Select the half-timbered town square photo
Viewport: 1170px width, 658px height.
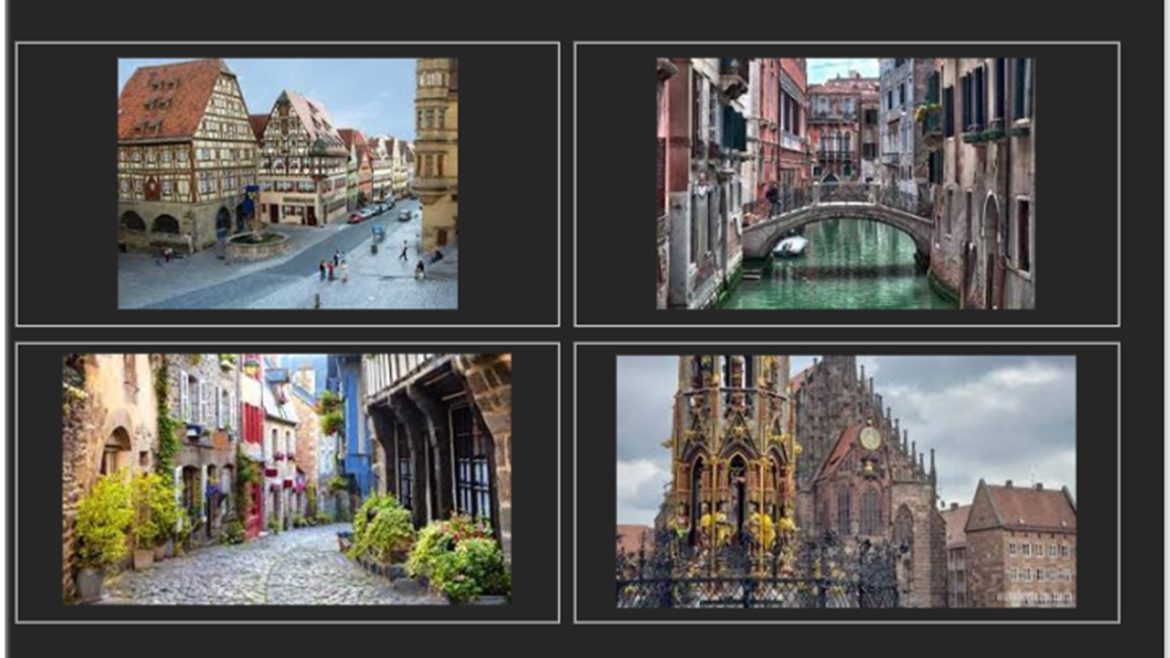click(x=287, y=183)
